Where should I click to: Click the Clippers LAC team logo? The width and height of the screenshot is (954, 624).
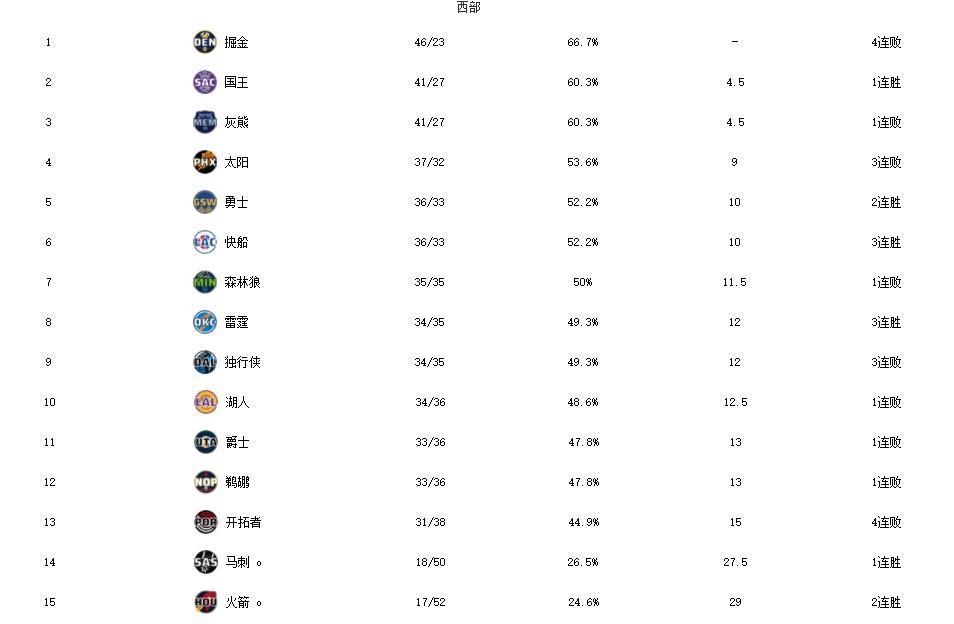[204, 242]
